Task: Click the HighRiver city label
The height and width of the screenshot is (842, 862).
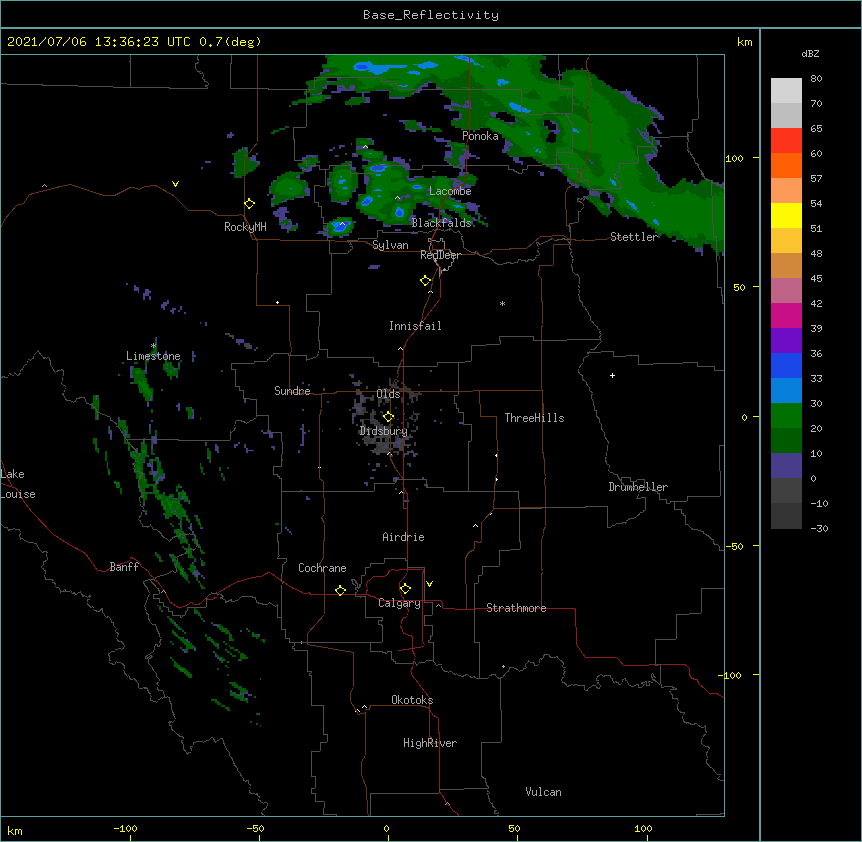Action: [x=430, y=743]
